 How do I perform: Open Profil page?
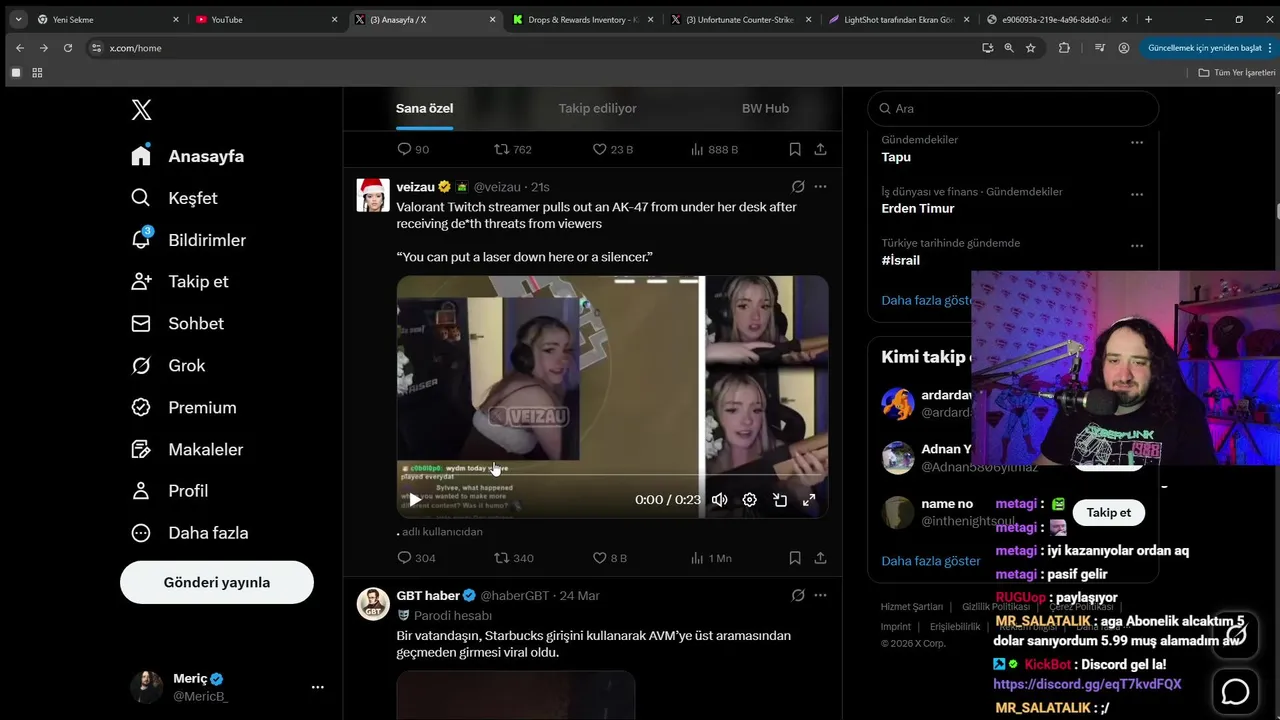(x=170, y=491)
